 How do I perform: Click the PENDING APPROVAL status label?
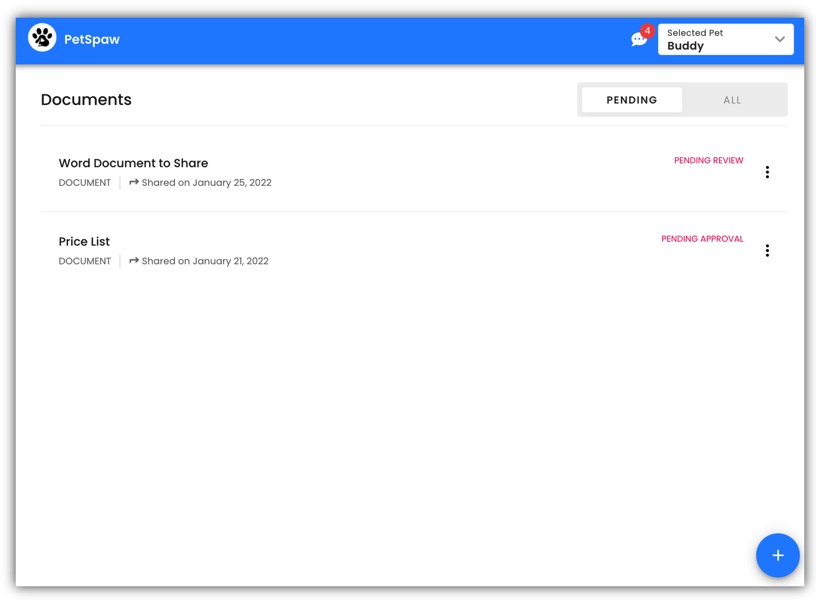point(702,239)
